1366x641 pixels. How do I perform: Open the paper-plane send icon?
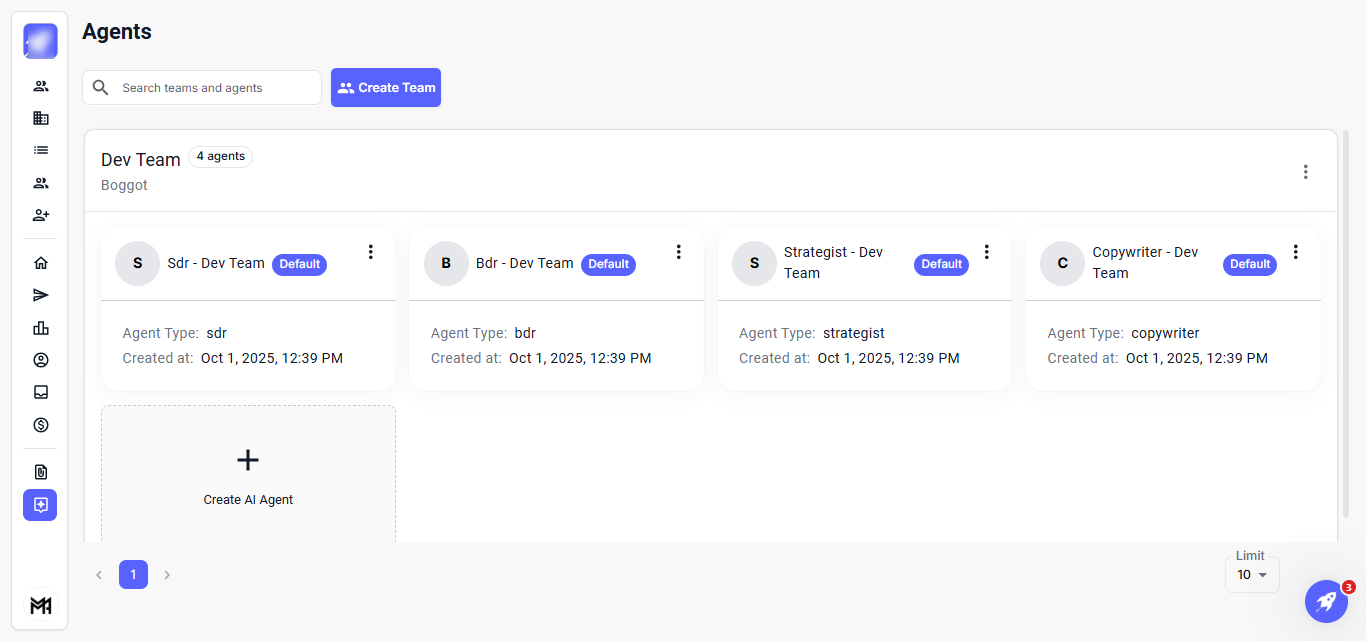pyautogui.click(x=41, y=295)
